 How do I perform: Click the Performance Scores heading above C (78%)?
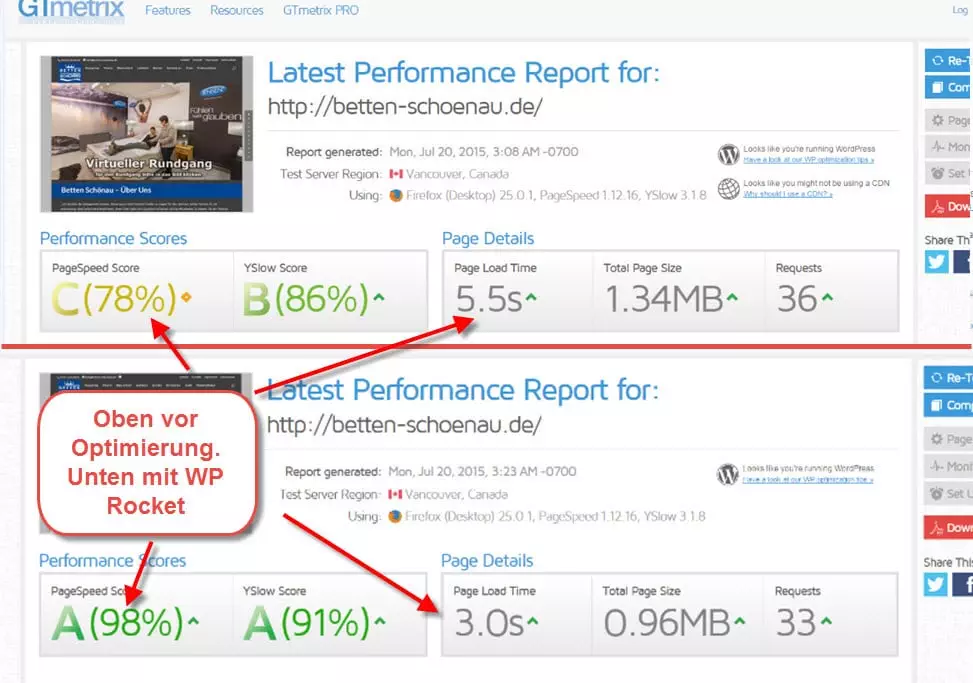(x=114, y=239)
